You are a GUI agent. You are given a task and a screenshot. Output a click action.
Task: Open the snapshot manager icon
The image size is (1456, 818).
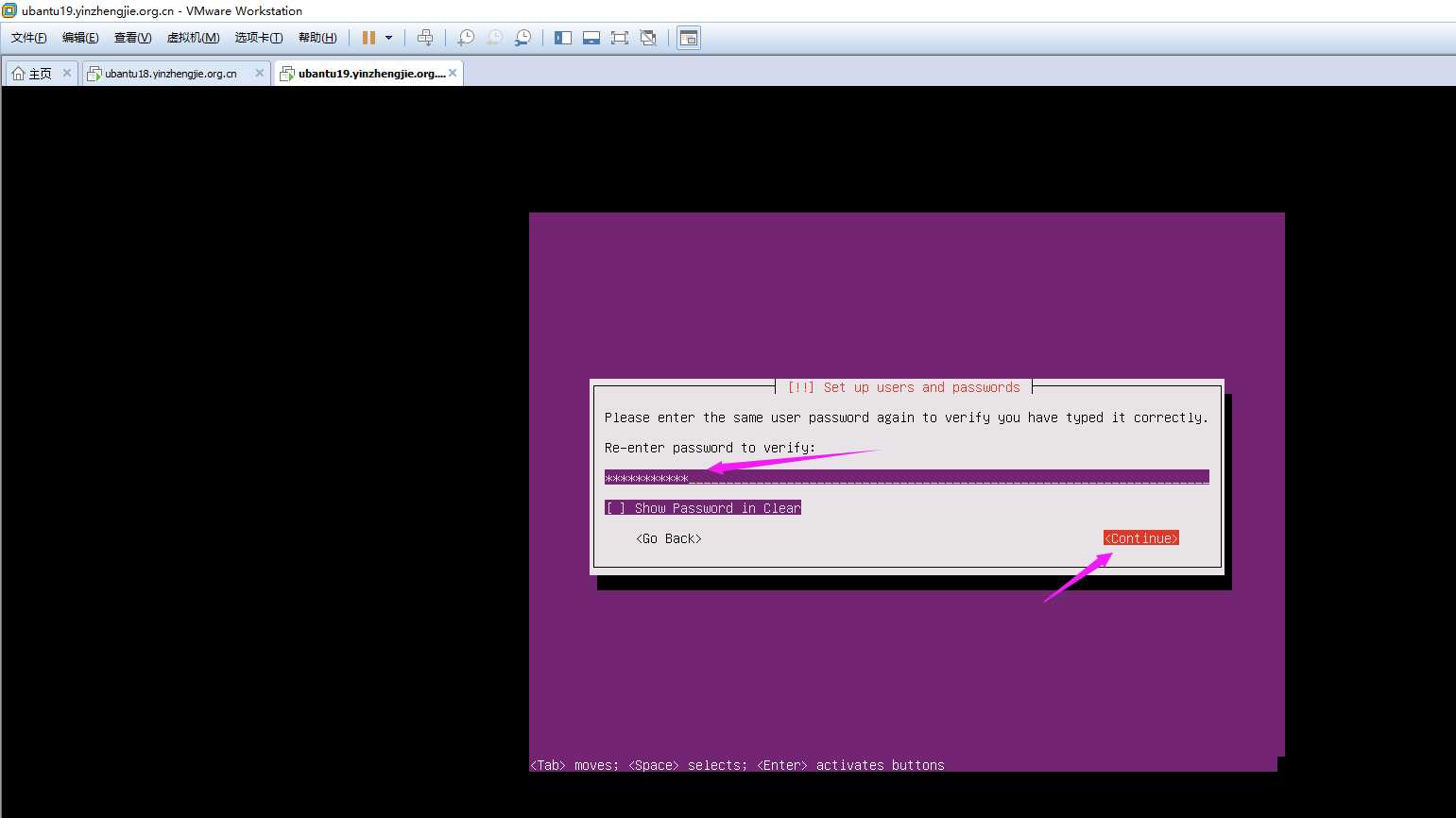pyautogui.click(x=522, y=38)
